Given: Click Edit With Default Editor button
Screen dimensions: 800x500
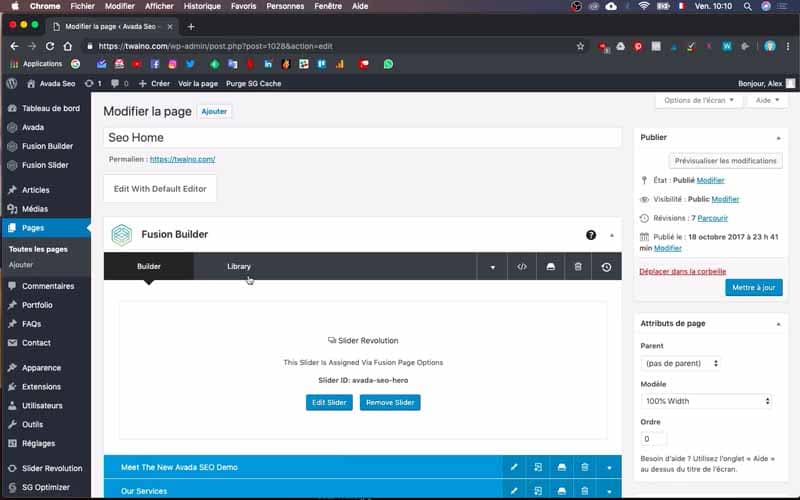Looking at the screenshot, I should (x=160, y=189).
